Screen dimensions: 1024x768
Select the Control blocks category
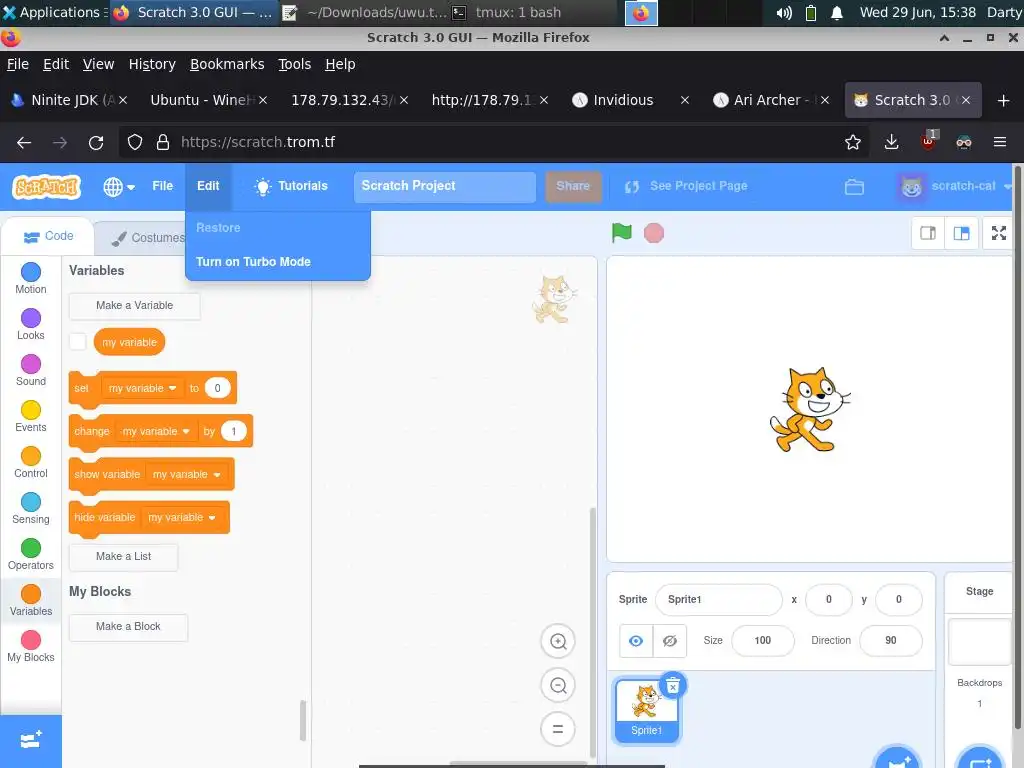pyautogui.click(x=31, y=462)
